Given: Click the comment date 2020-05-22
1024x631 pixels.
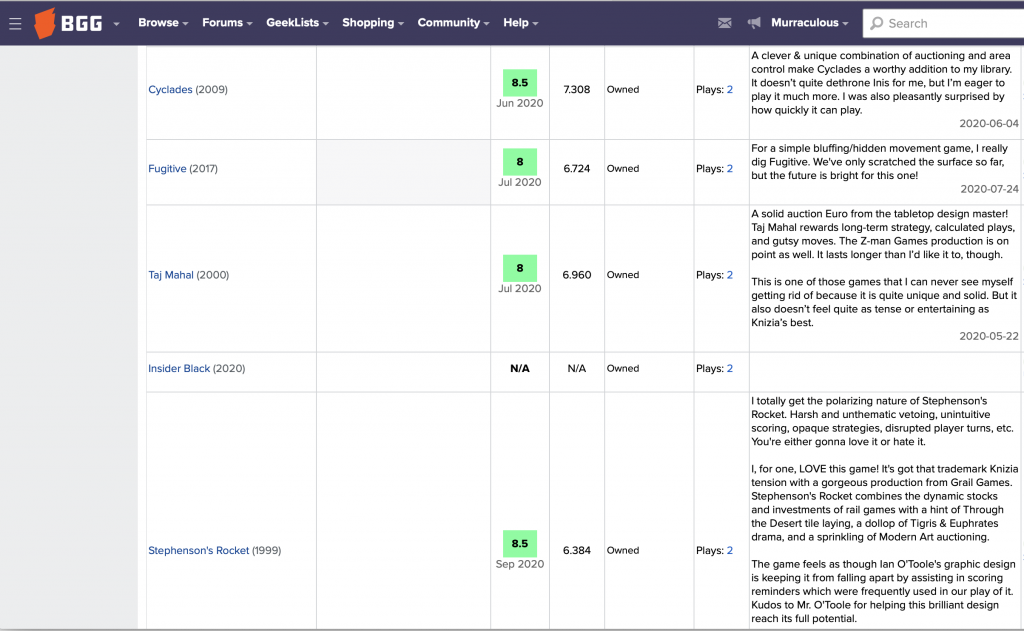Looking at the screenshot, I should pos(989,336).
